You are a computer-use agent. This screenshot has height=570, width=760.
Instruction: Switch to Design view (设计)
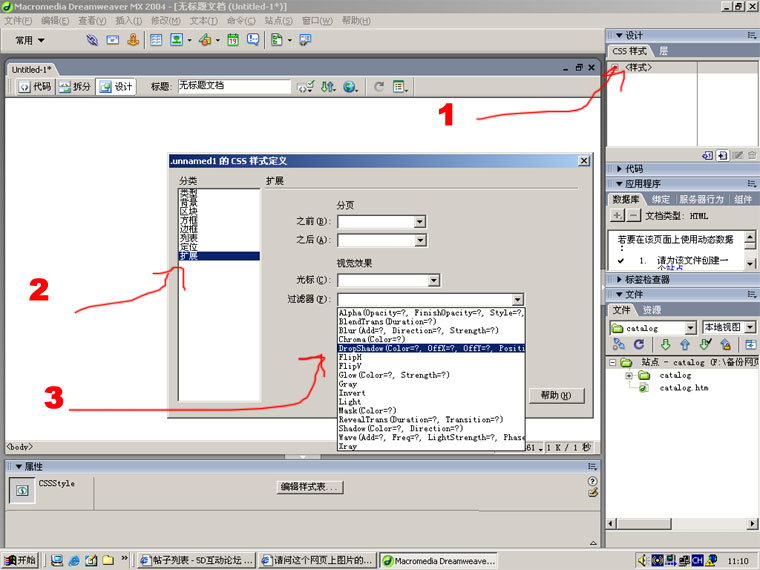(x=115, y=87)
